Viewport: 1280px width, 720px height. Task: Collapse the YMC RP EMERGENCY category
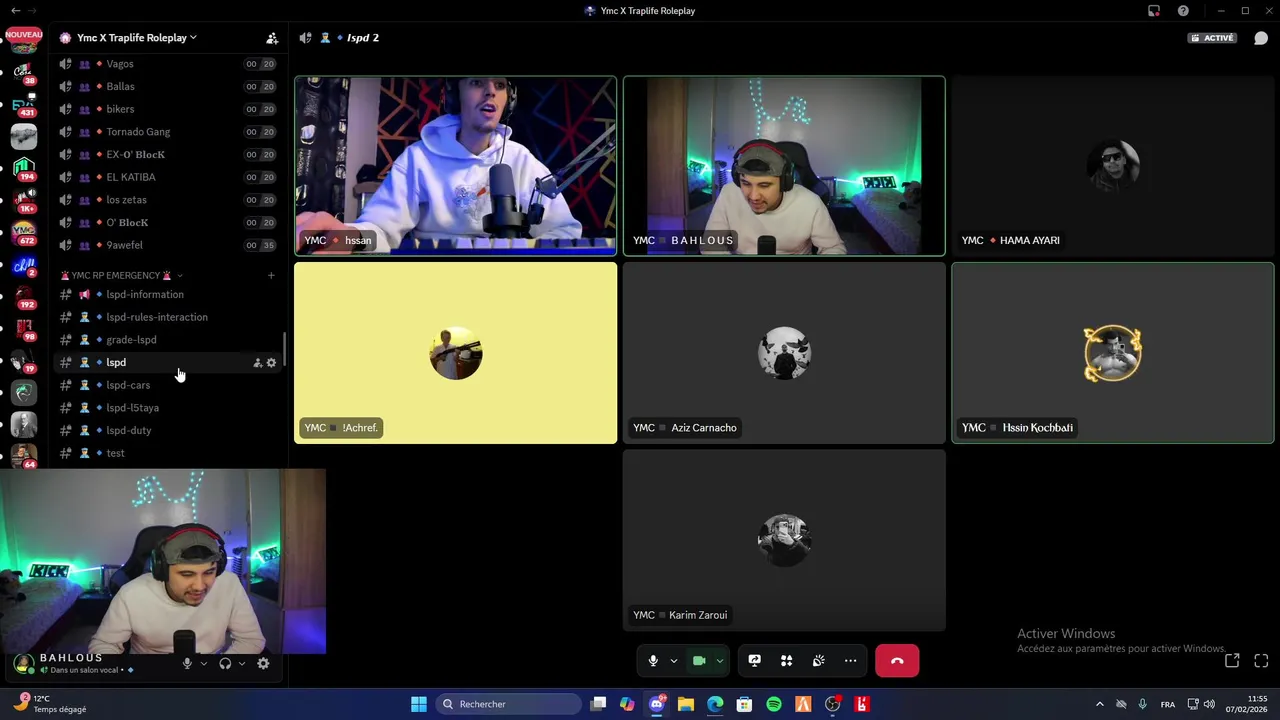[122, 275]
